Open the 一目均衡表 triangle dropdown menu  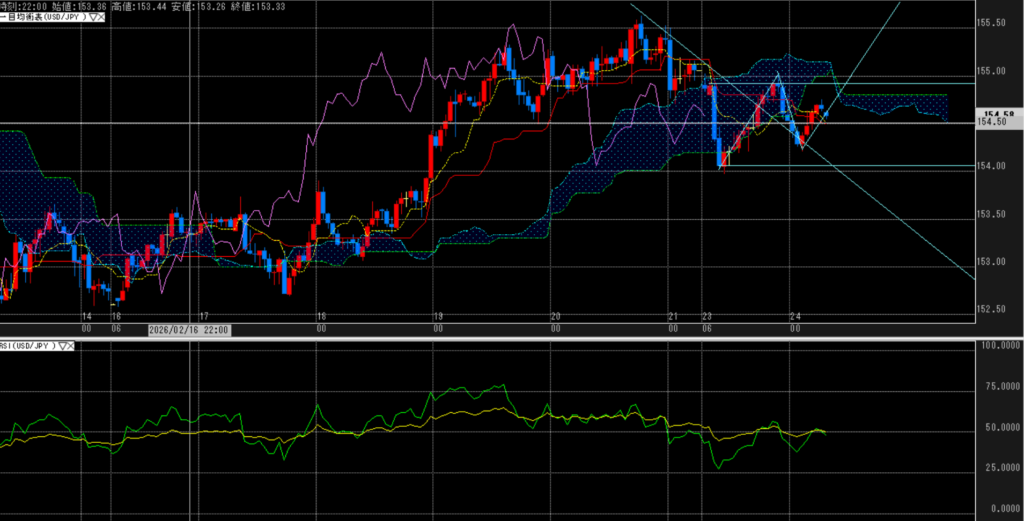93,18
